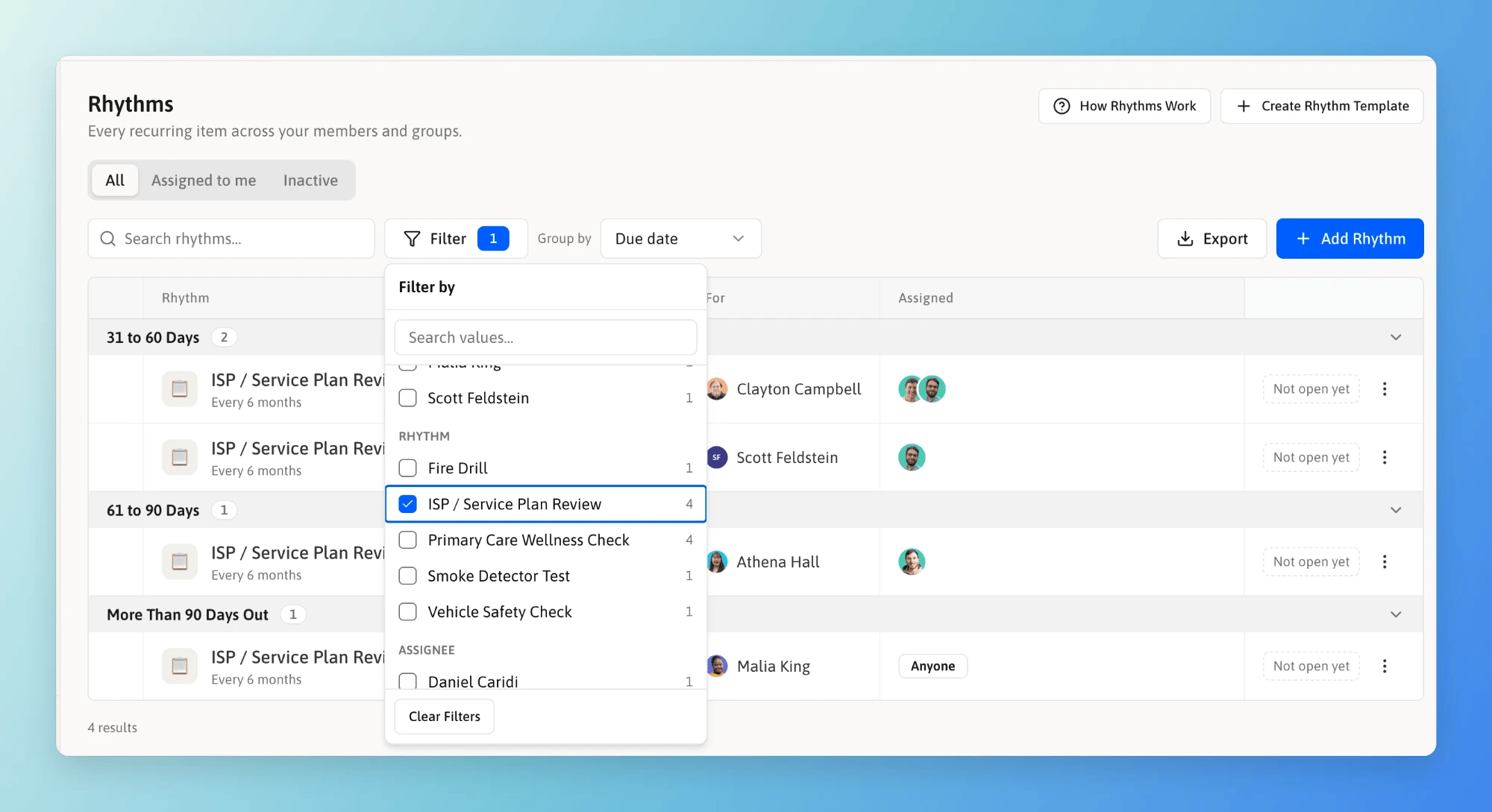This screenshot has height=812, width=1492.
Task: Focus the Search values field
Action: pyautogui.click(x=545, y=338)
